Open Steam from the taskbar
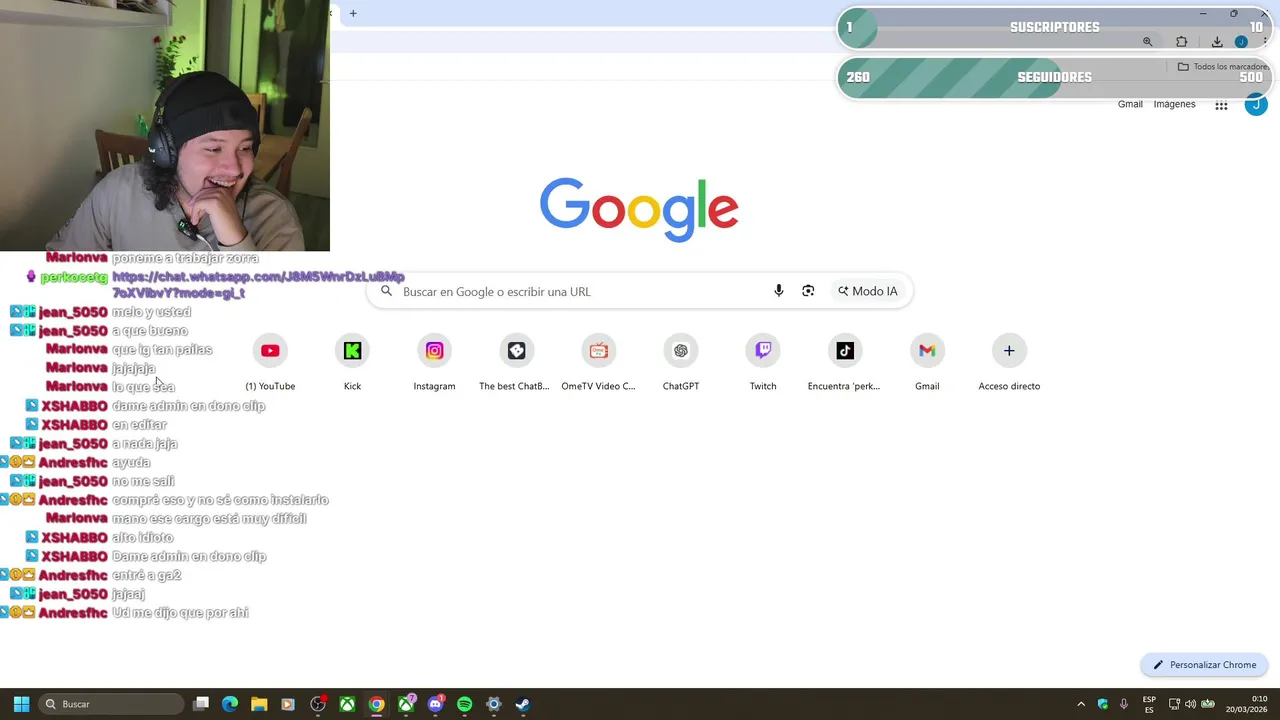 pyautogui.click(x=522, y=704)
